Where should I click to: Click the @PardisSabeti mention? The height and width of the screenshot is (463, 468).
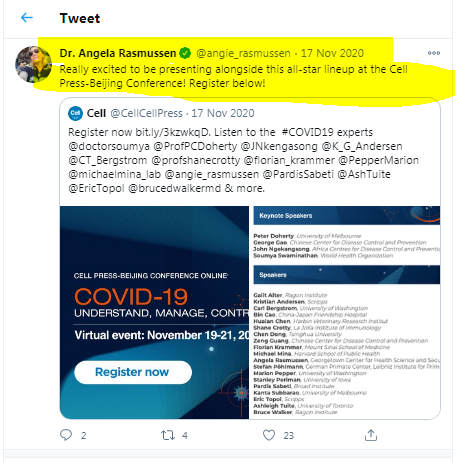(298, 174)
